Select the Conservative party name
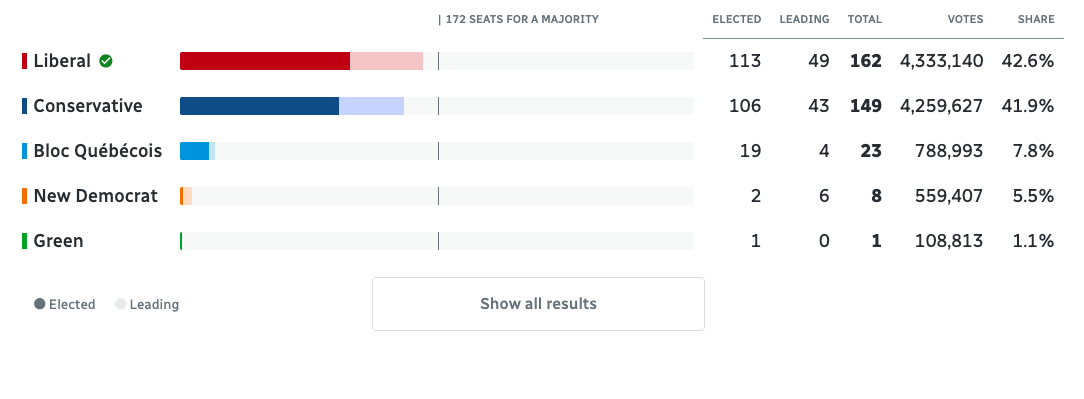The image size is (1084, 399). [x=88, y=106]
